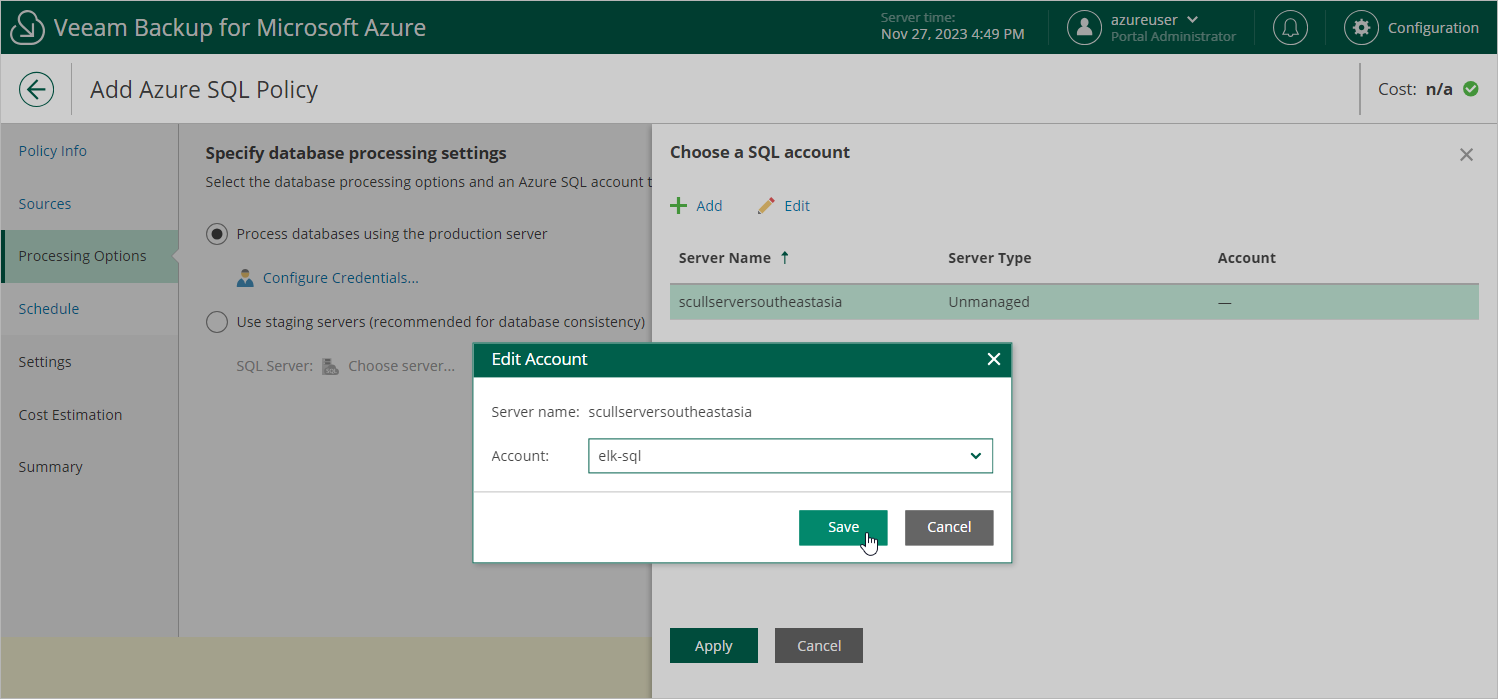Click the Edit link in SQL account panel

point(797,205)
